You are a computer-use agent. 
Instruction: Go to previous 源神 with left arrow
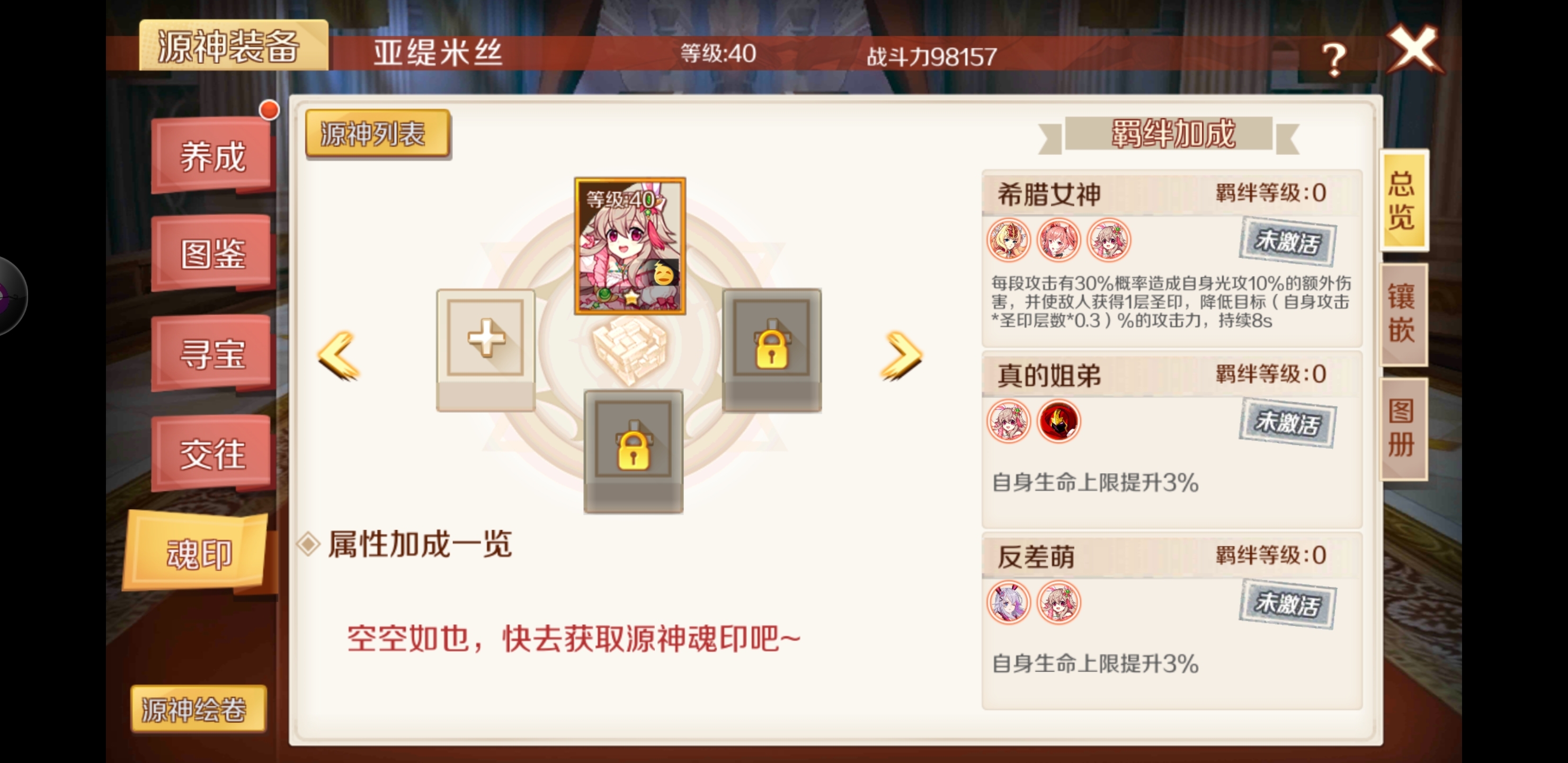point(338,356)
